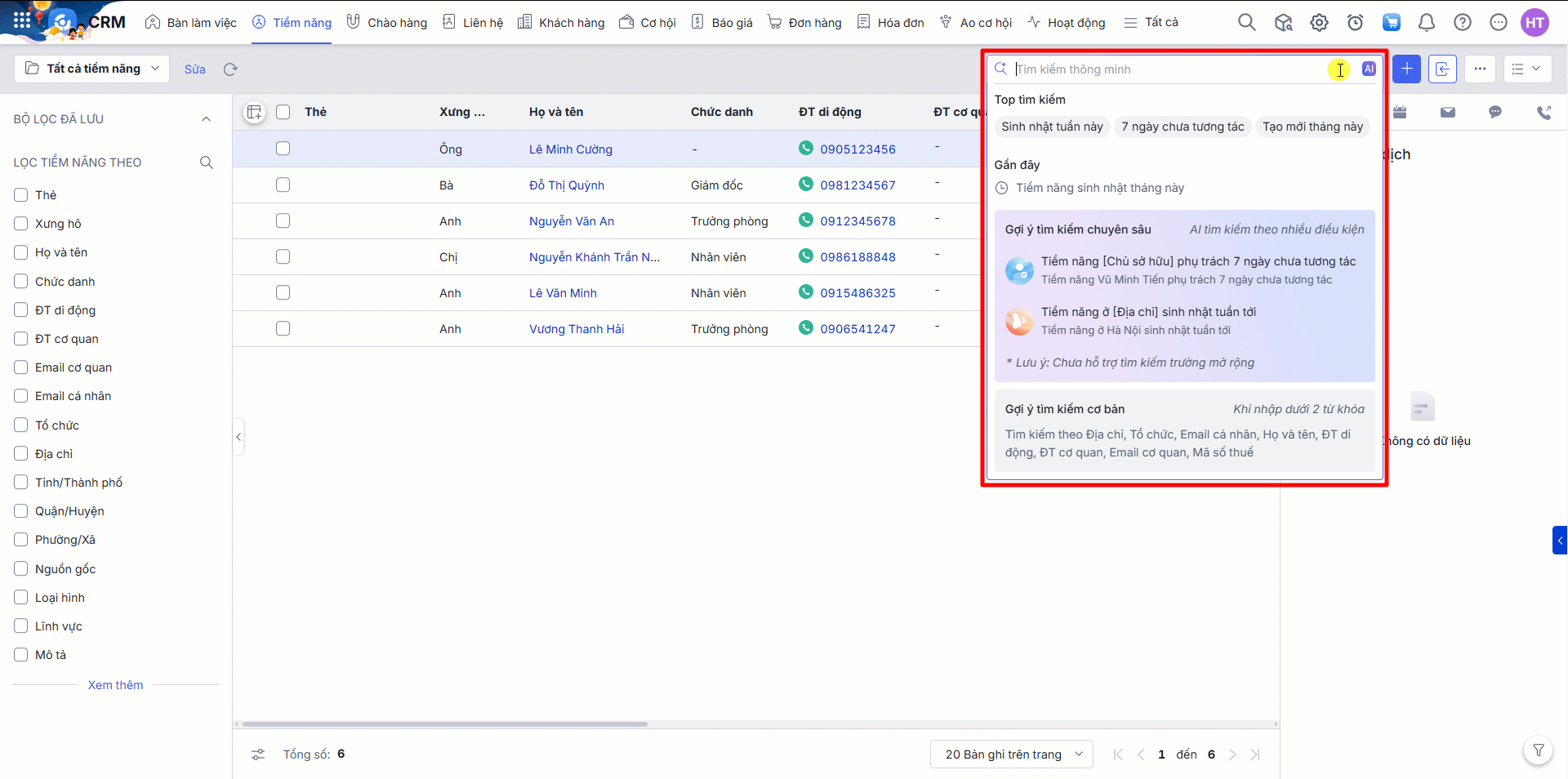Image resolution: width=1568 pixels, height=779 pixels.
Task: Select the row checkbox for Đỗ Thị Quỳnh
Action: click(283, 185)
